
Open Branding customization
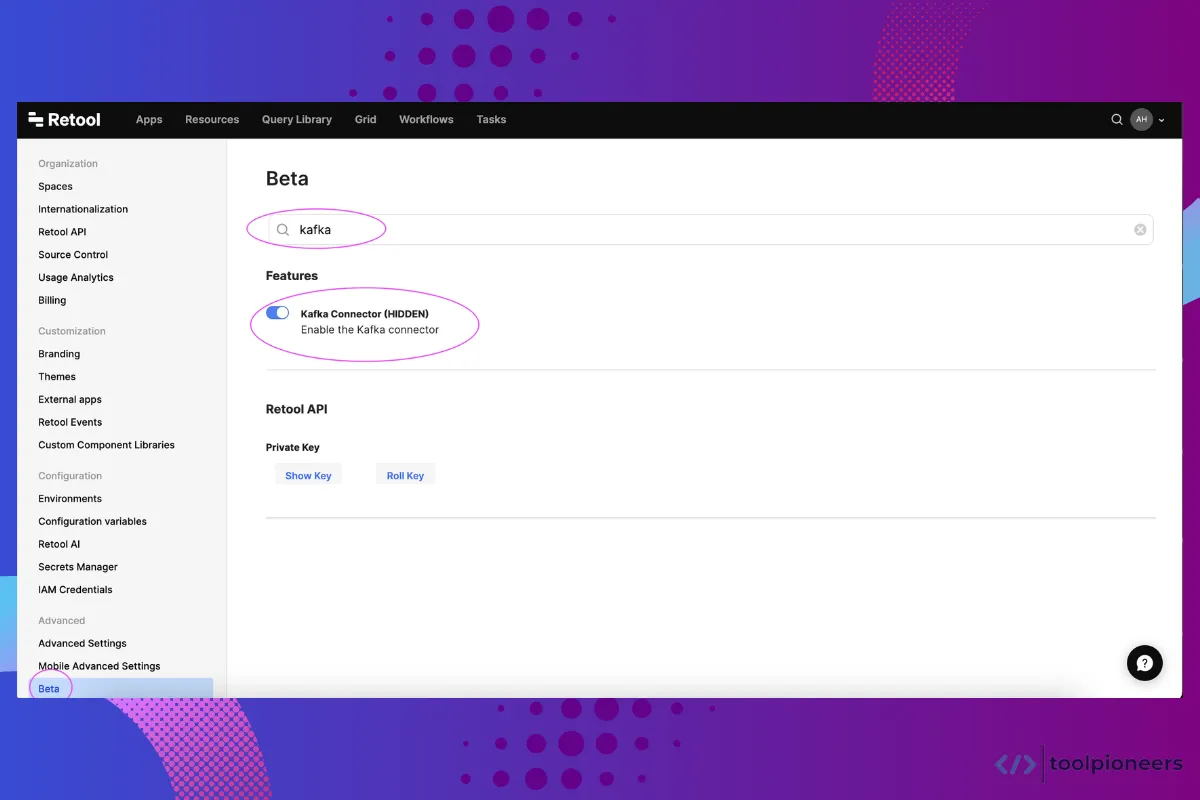59,354
